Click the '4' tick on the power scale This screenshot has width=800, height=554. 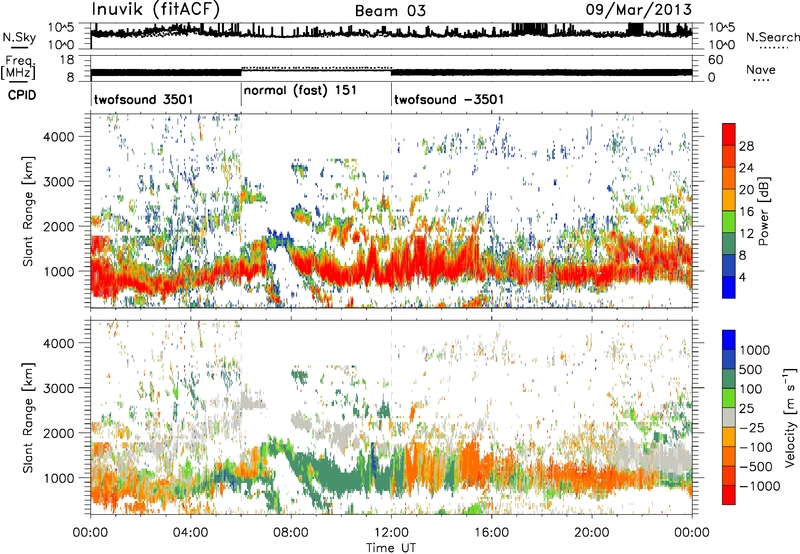(742, 277)
